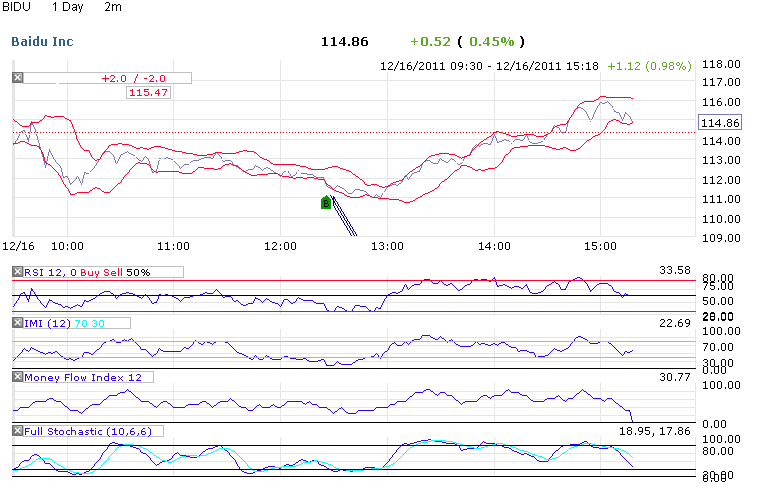The height and width of the screenshot is (489, 768).
Task: Click the 11:00 time axis label
Action: click(x=173, y=246)
